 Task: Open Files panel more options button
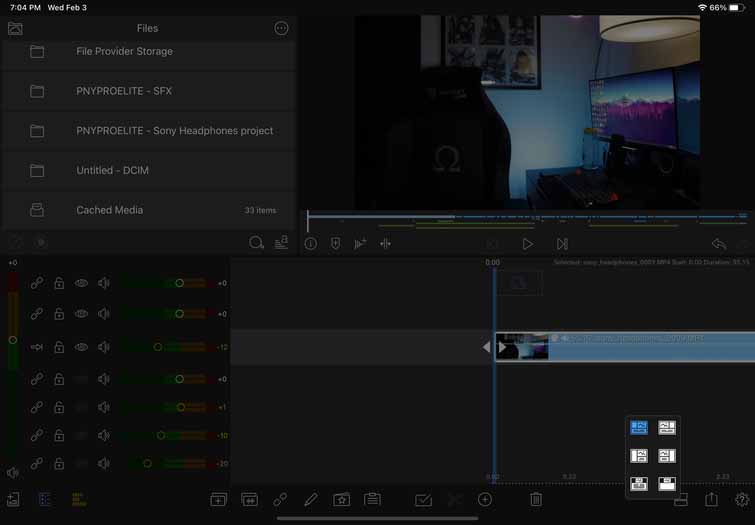[281, 28]
